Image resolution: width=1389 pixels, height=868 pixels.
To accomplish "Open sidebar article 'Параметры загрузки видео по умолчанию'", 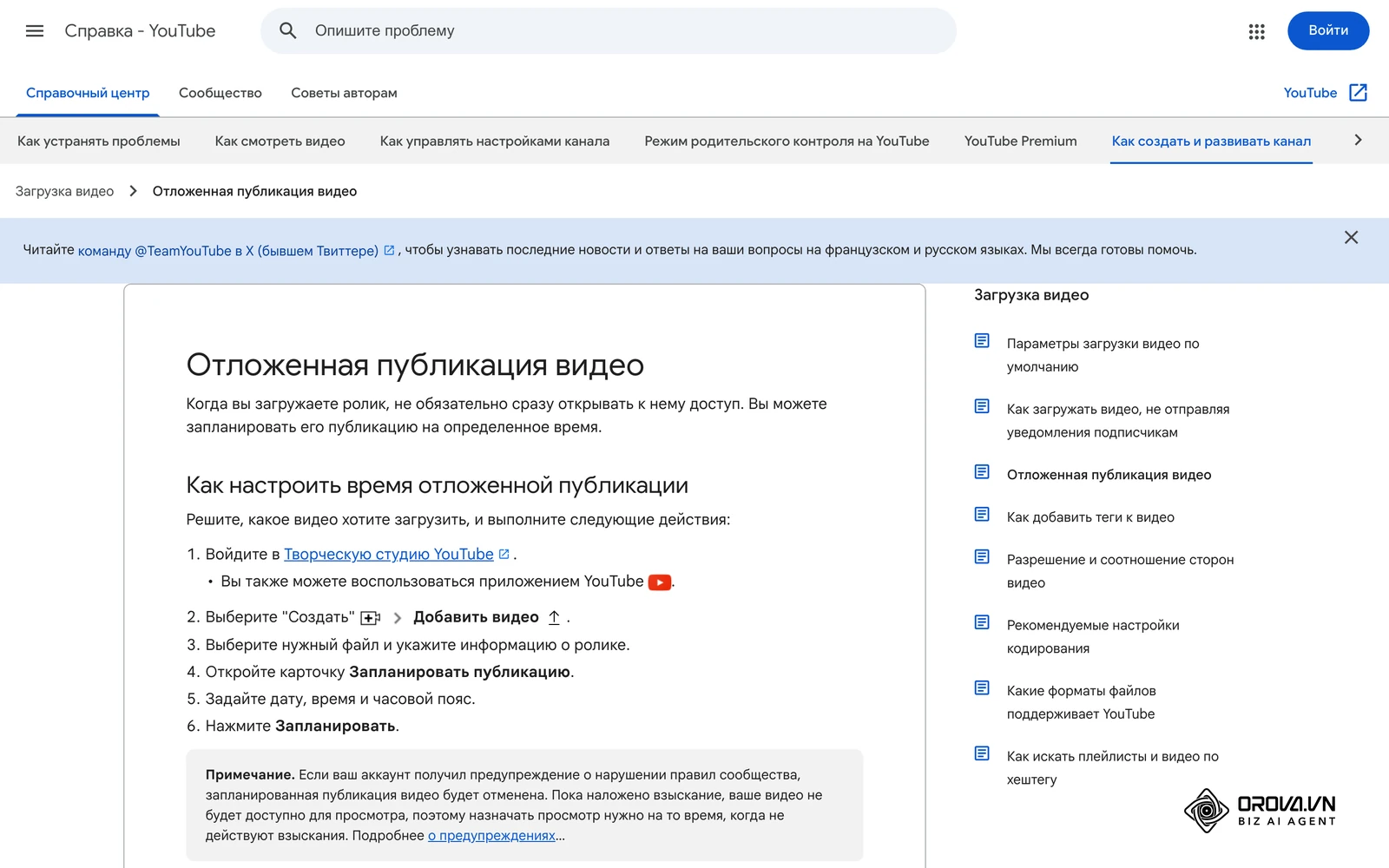I will [1103, 355].
